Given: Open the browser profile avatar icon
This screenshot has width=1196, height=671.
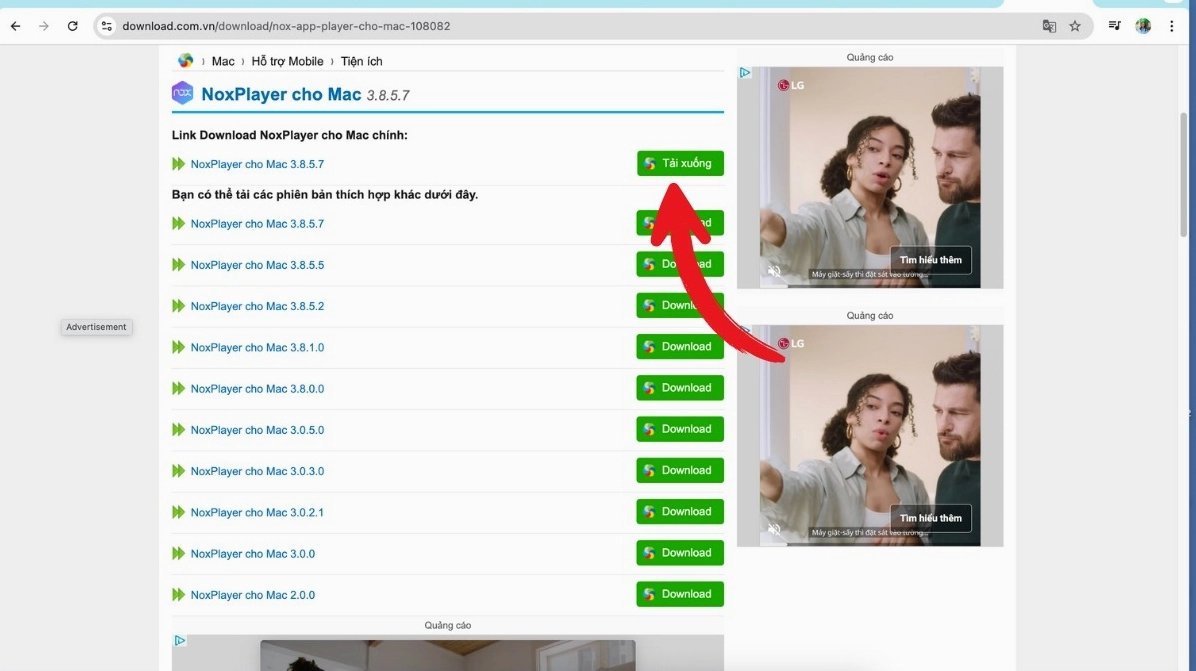Looking at the screenshot, I should (1142, 26).
